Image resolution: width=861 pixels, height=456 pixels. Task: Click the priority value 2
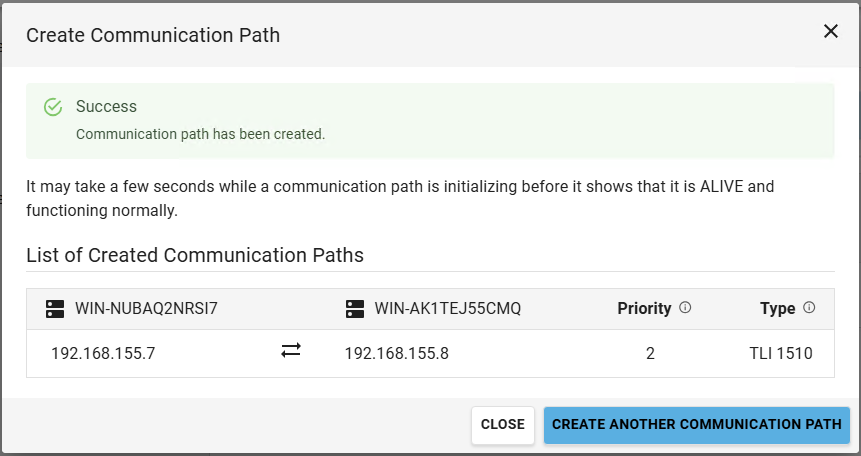(x=650, y=353)
